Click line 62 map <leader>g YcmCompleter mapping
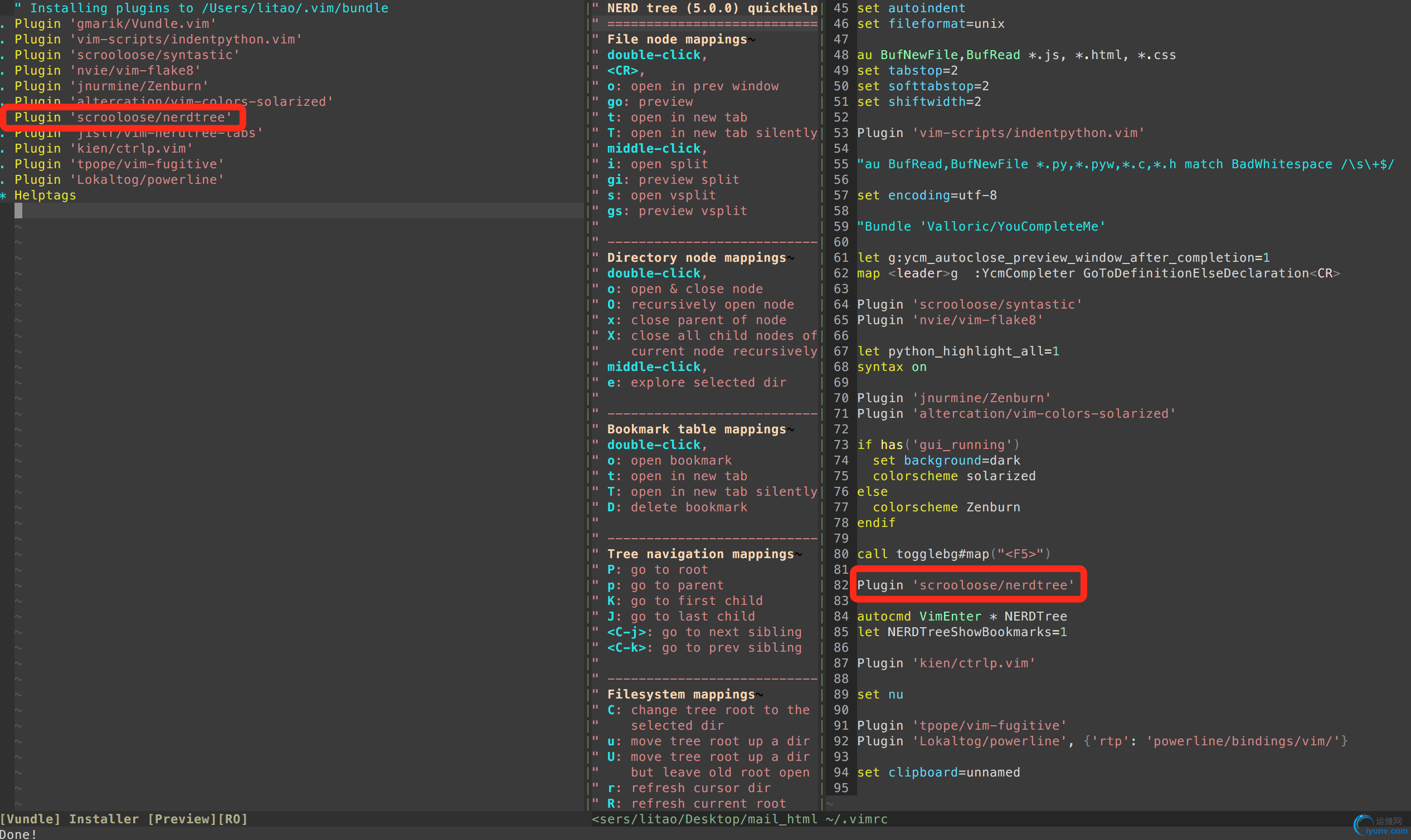This screenshot has height=840, width=1411. point(1099,274)
